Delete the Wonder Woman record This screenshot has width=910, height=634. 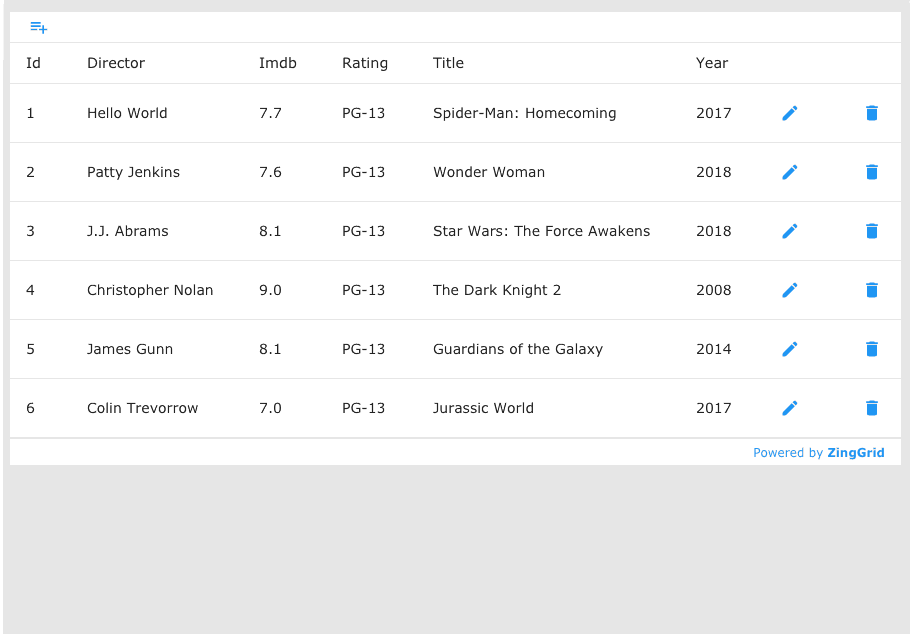[x=871, y=172]
